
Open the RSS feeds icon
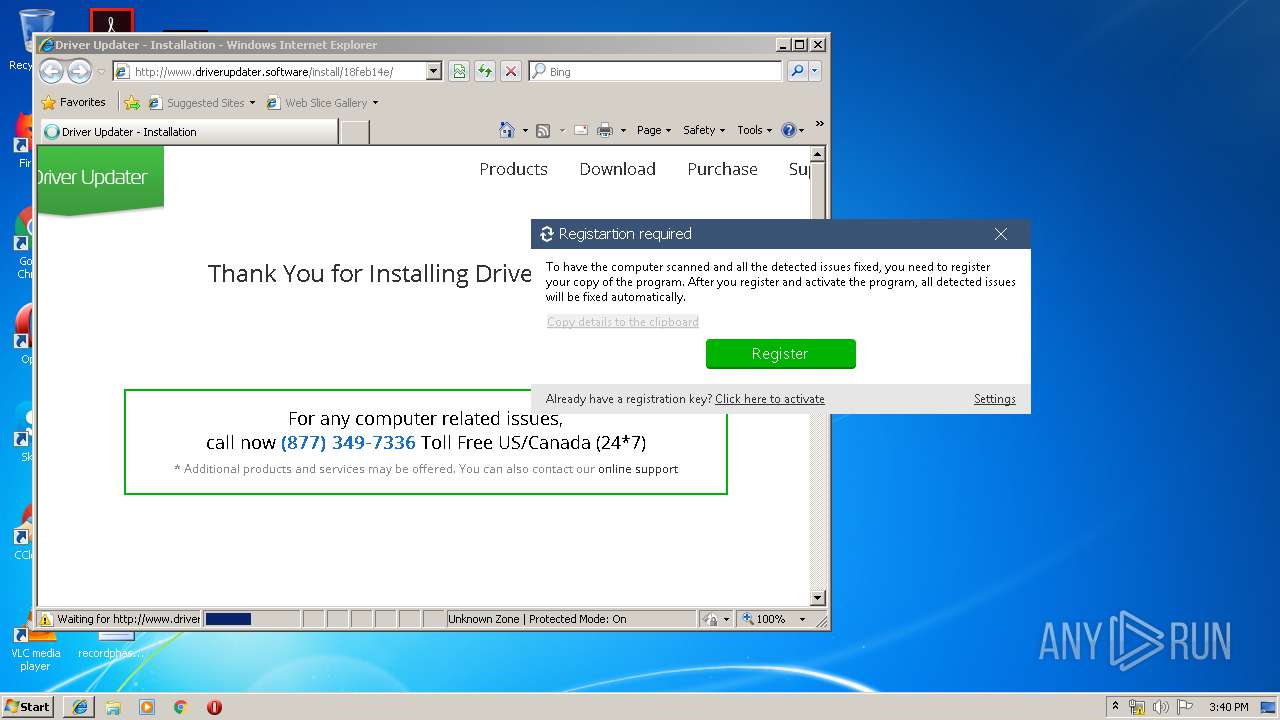(543, 130)
